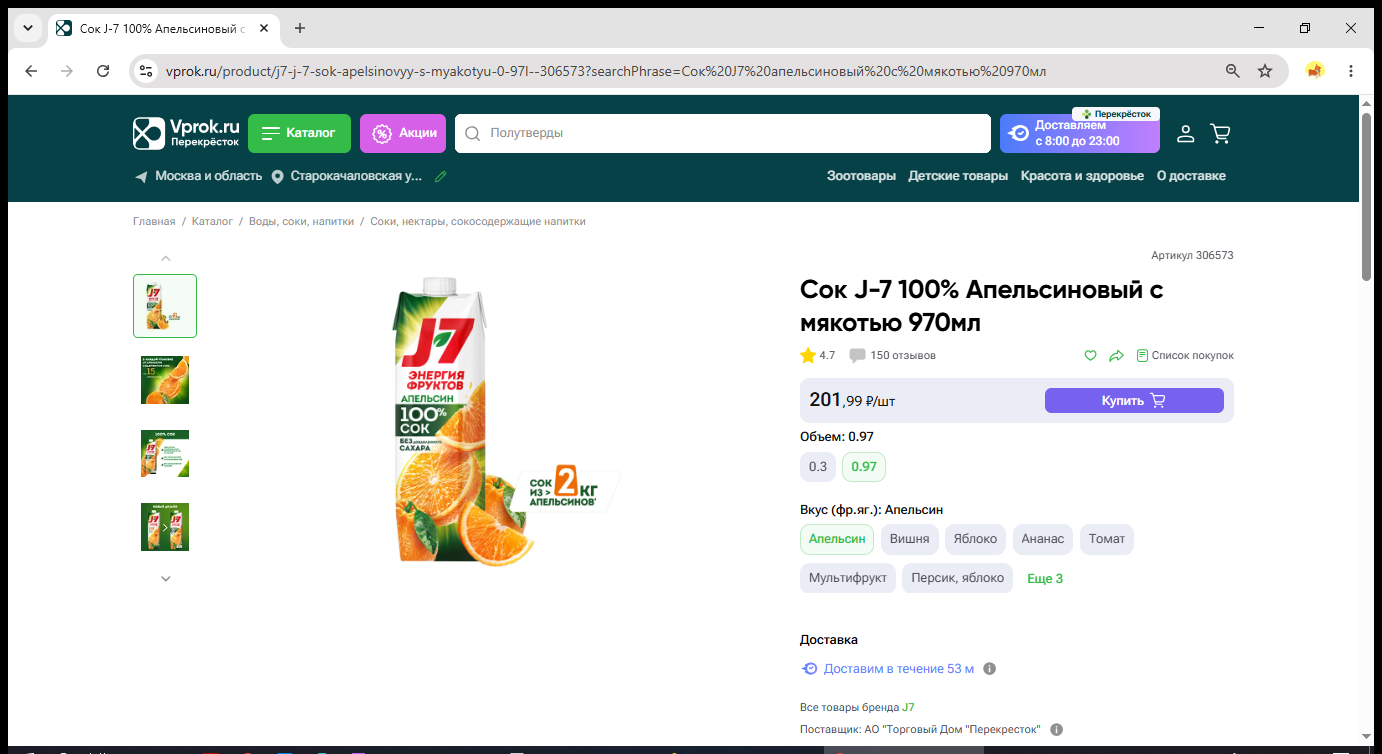This screenshot has height=754, width=1382.
Task: Click Доставим в течение 53 м
Action: click(x=898, y=669)
